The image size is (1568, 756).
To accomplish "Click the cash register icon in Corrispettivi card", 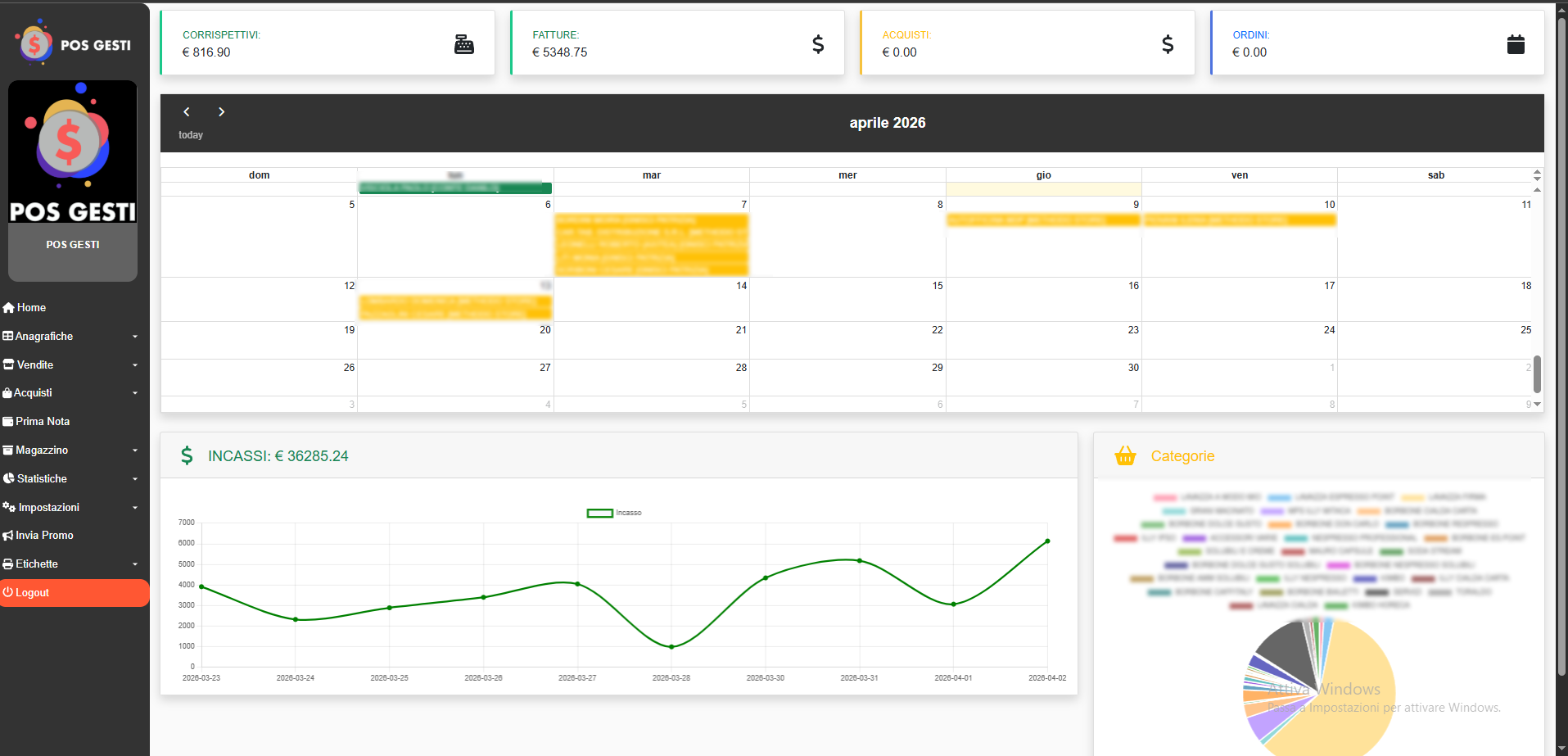I will point(464,44).
